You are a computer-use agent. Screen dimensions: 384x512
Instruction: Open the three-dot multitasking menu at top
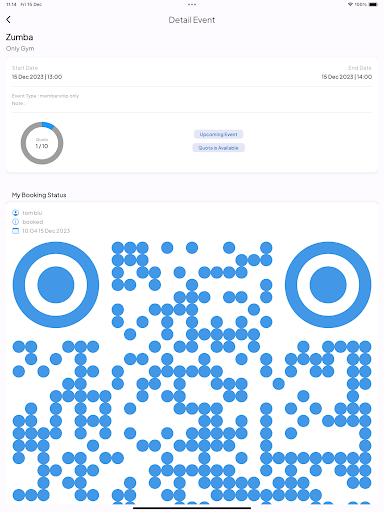click(192, 4)
